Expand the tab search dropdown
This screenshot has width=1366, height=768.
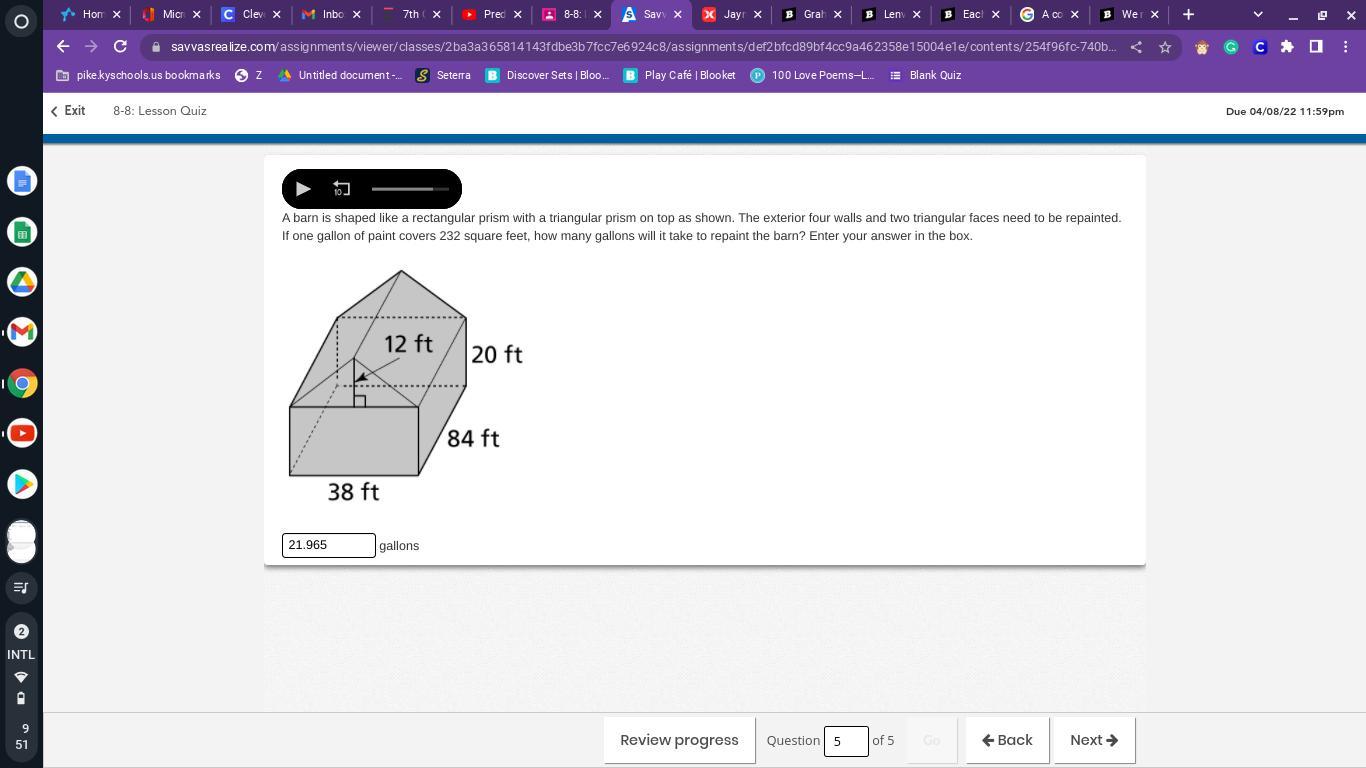(1258, 14)
